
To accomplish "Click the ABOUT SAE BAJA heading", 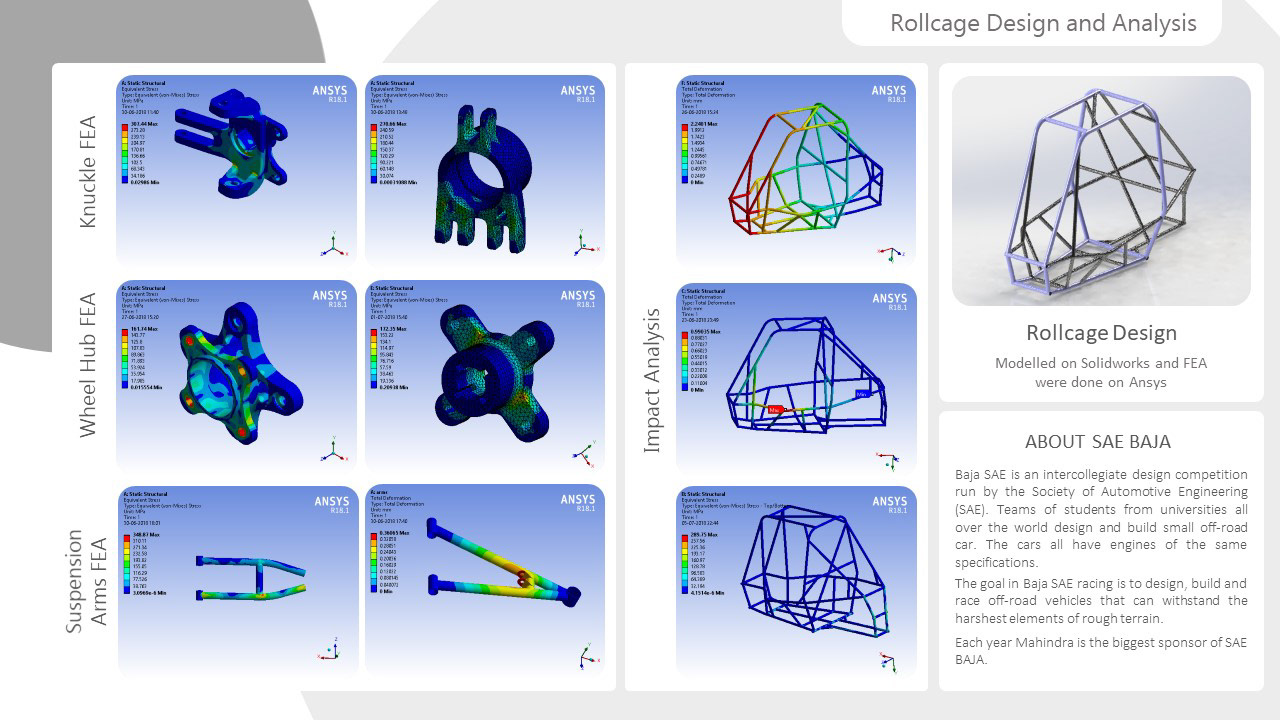I will tap(1098, 441).
